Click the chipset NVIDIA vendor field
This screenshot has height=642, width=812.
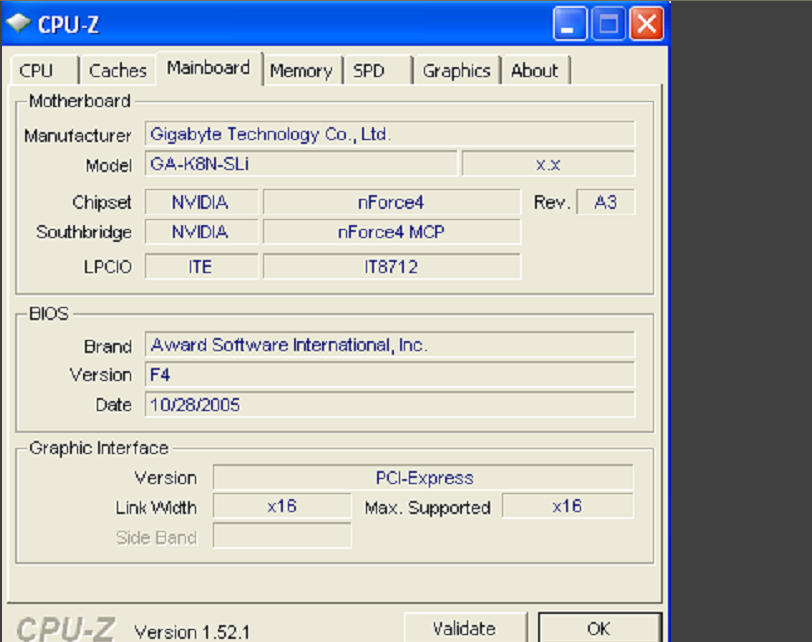[x=201, y=202]
